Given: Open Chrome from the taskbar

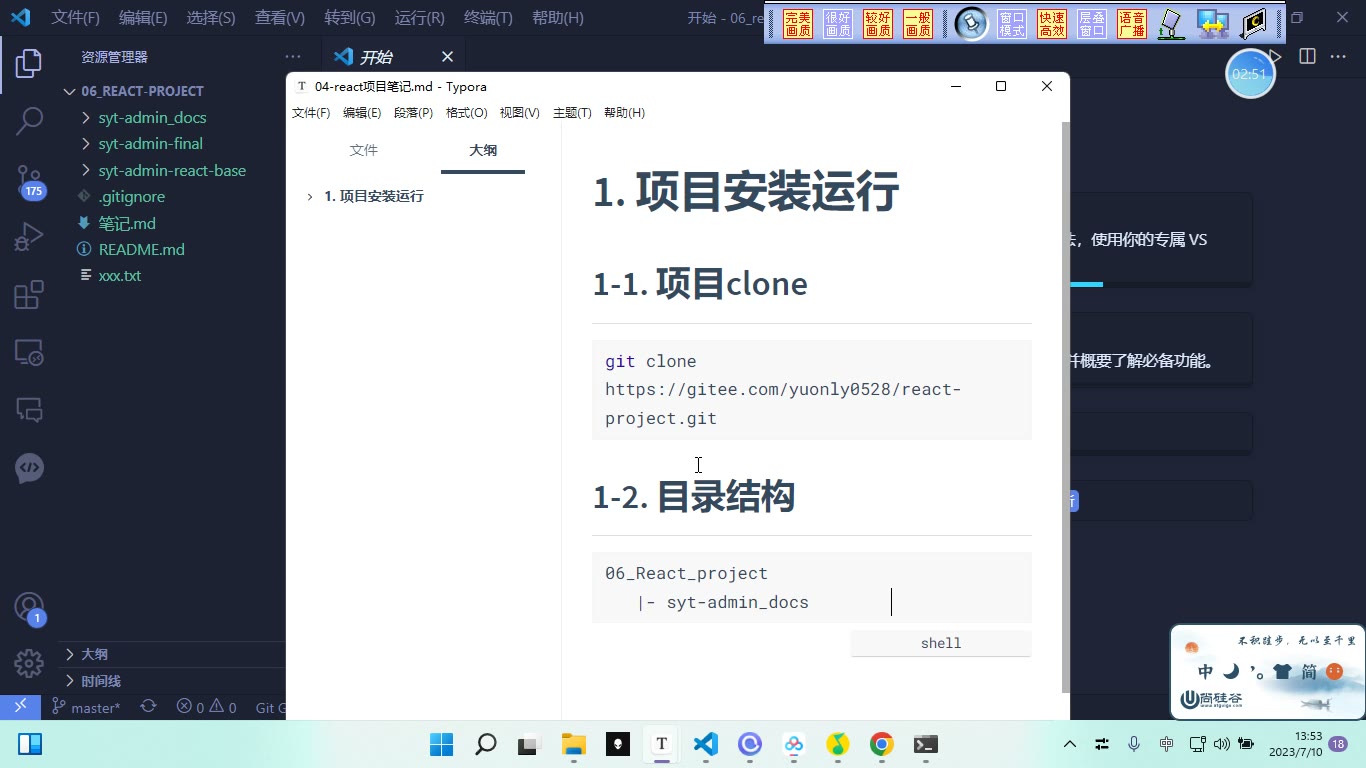Looking at the screenshot, I should pos(881,744).
